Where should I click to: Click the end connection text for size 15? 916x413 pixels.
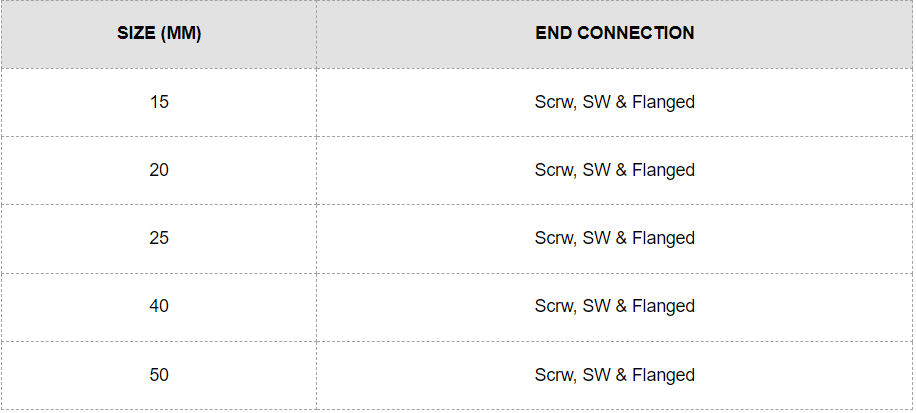(614, 102)
